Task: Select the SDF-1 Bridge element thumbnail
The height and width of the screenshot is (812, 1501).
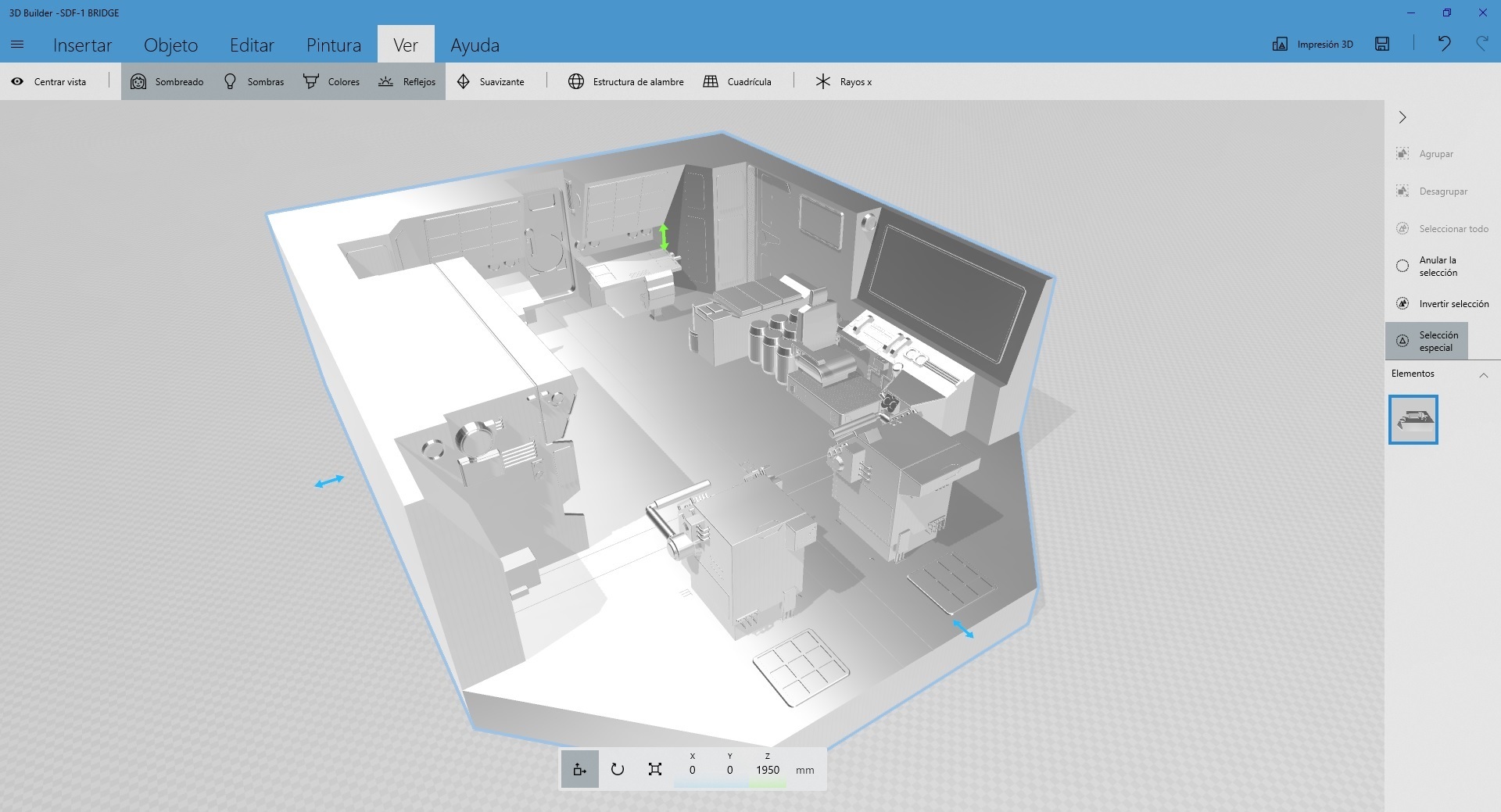Action: 1413,420
